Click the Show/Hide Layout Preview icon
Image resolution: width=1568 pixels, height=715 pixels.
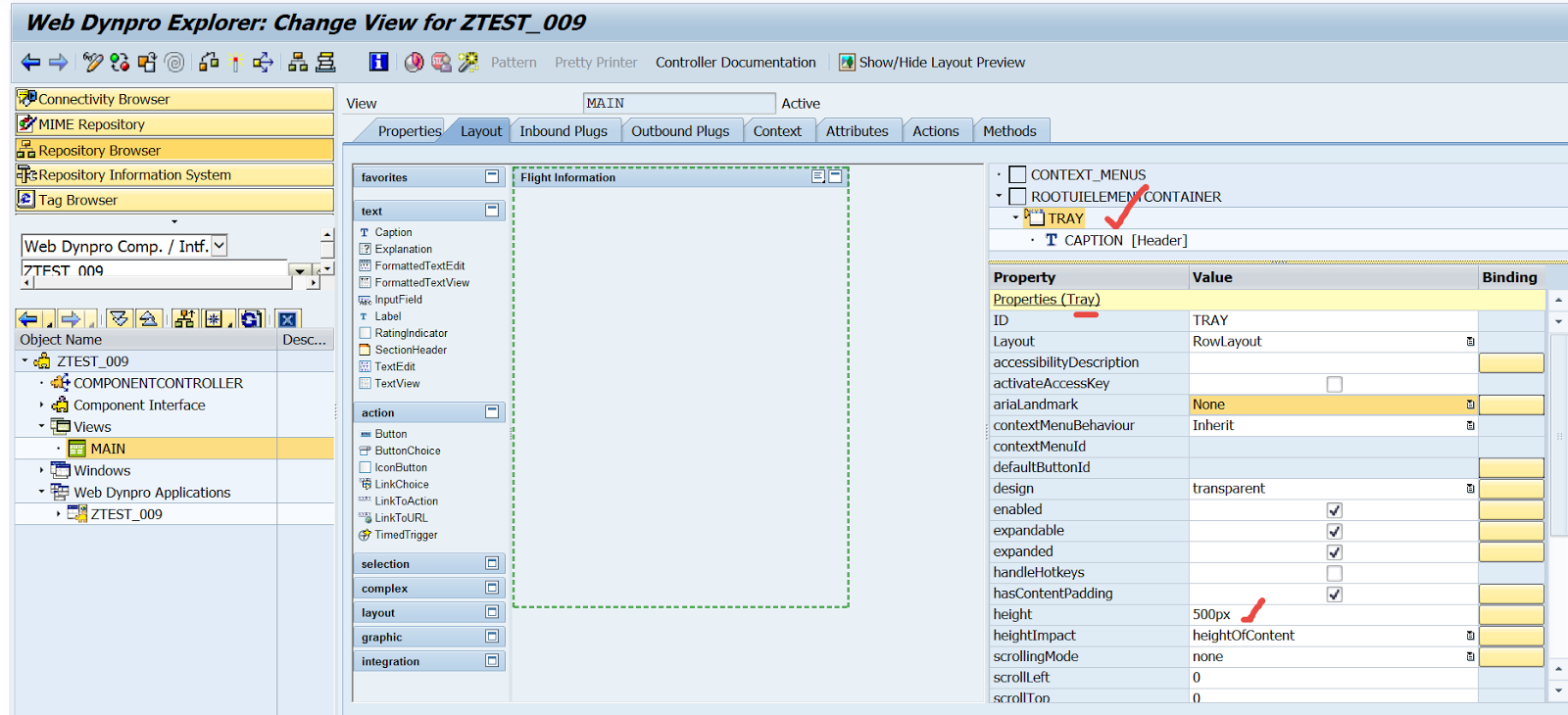(847, 63)
